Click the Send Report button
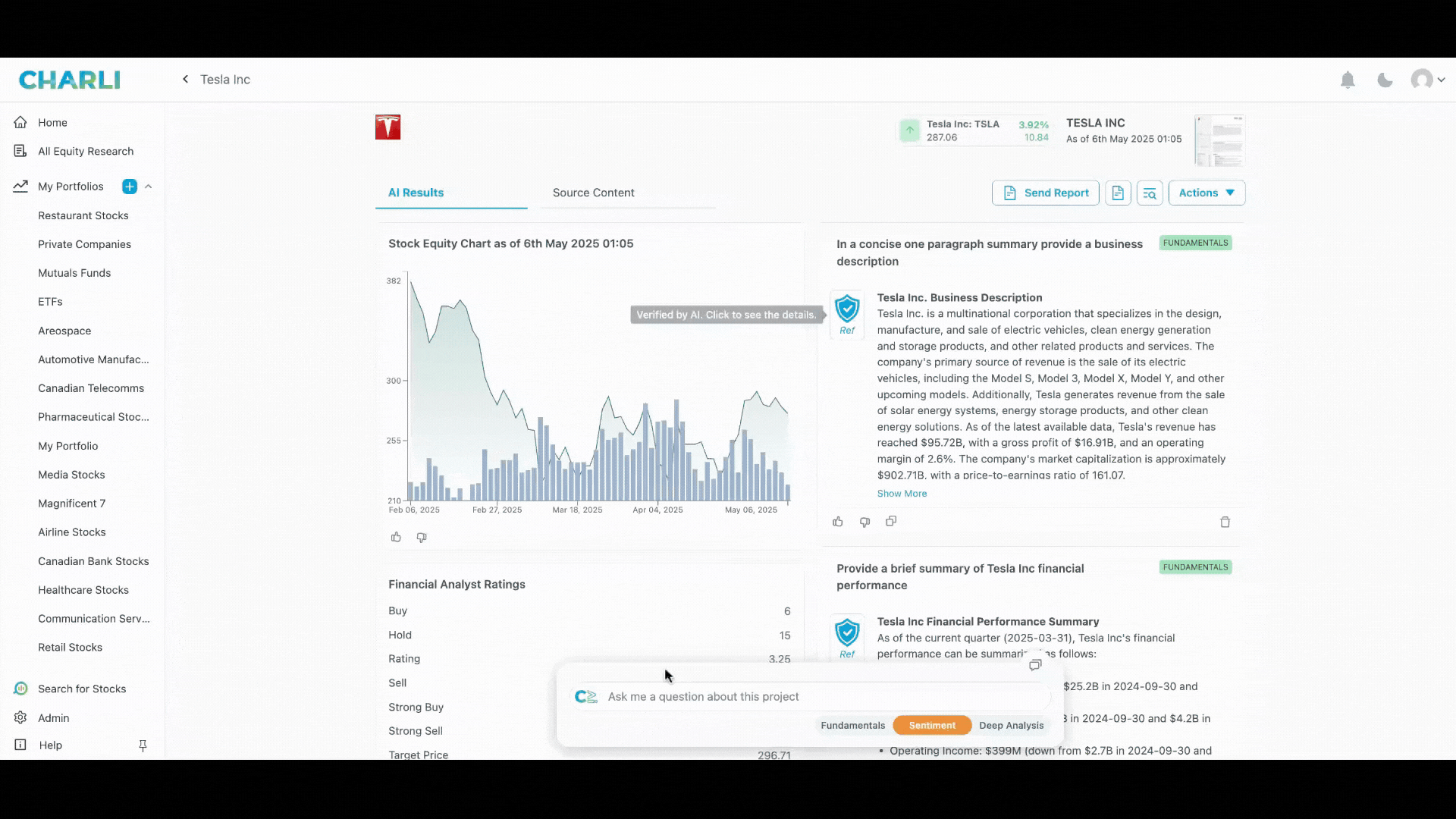The width and height of the screenshot is (1456, 819). [x=1046, y=193]
